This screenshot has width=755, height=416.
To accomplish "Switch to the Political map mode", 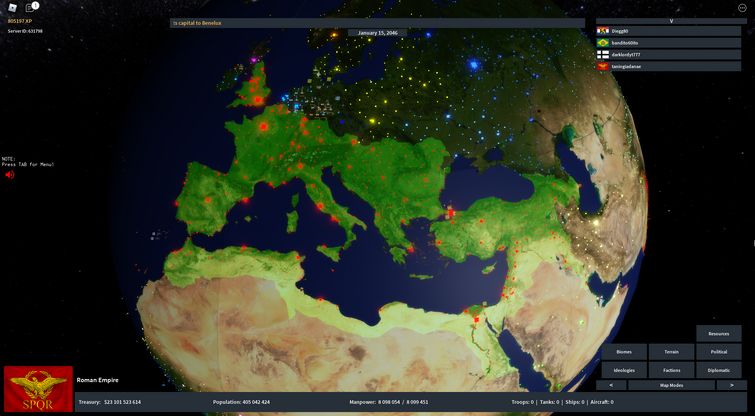I will [718, 352].
